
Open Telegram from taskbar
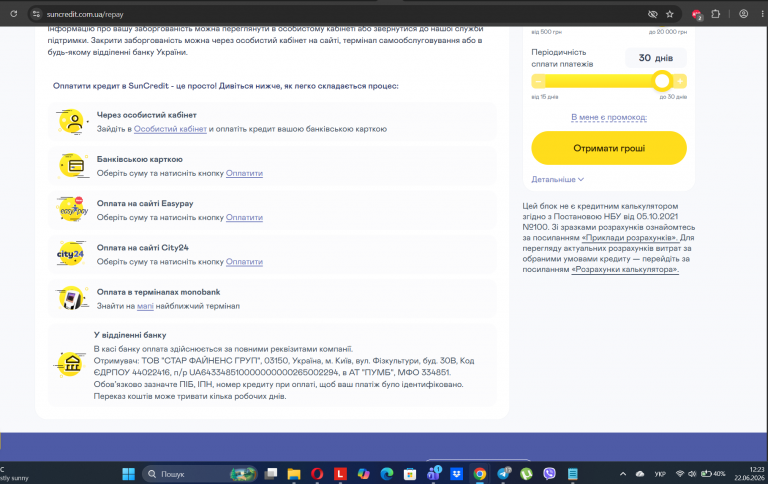tap(504, 473)
